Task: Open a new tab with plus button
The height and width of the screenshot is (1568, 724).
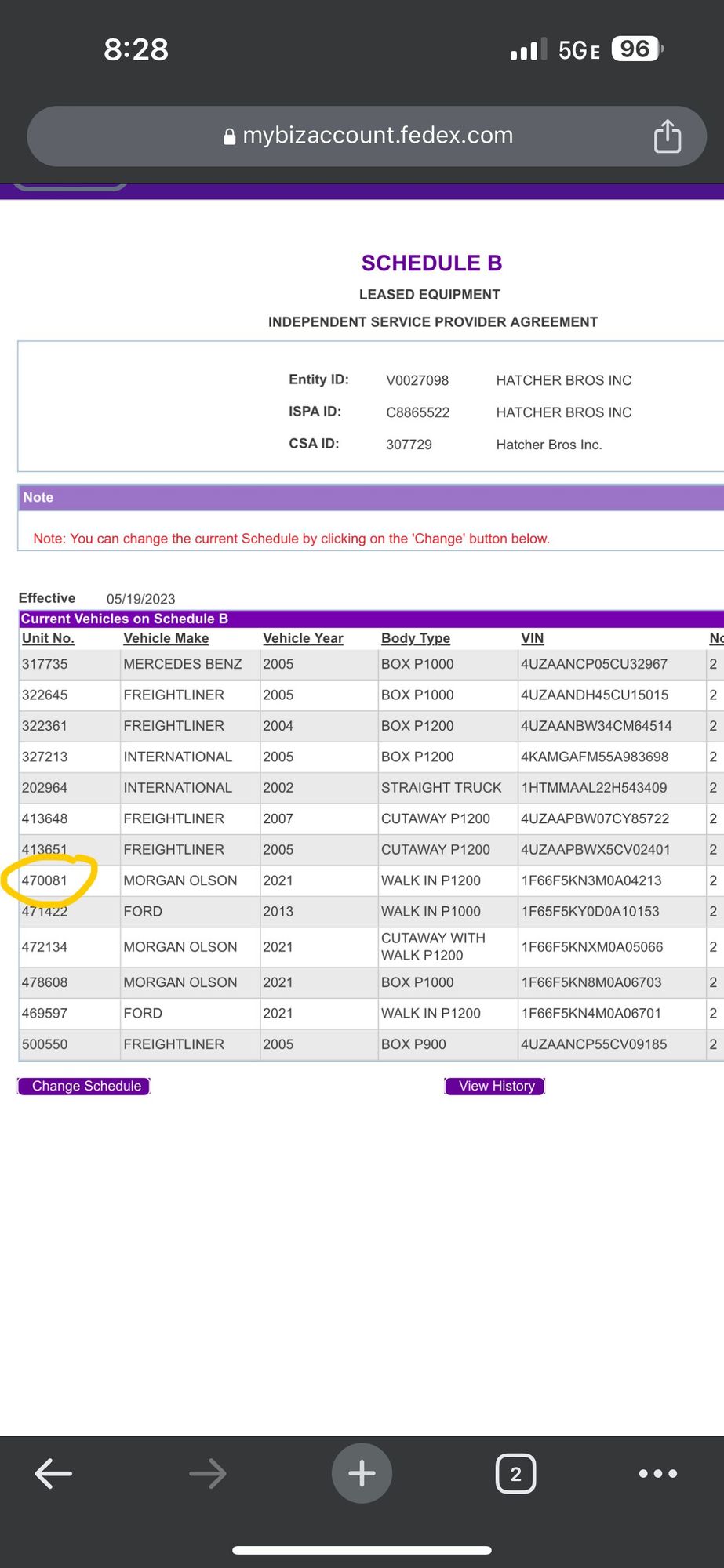Action: click(362, 1473)
